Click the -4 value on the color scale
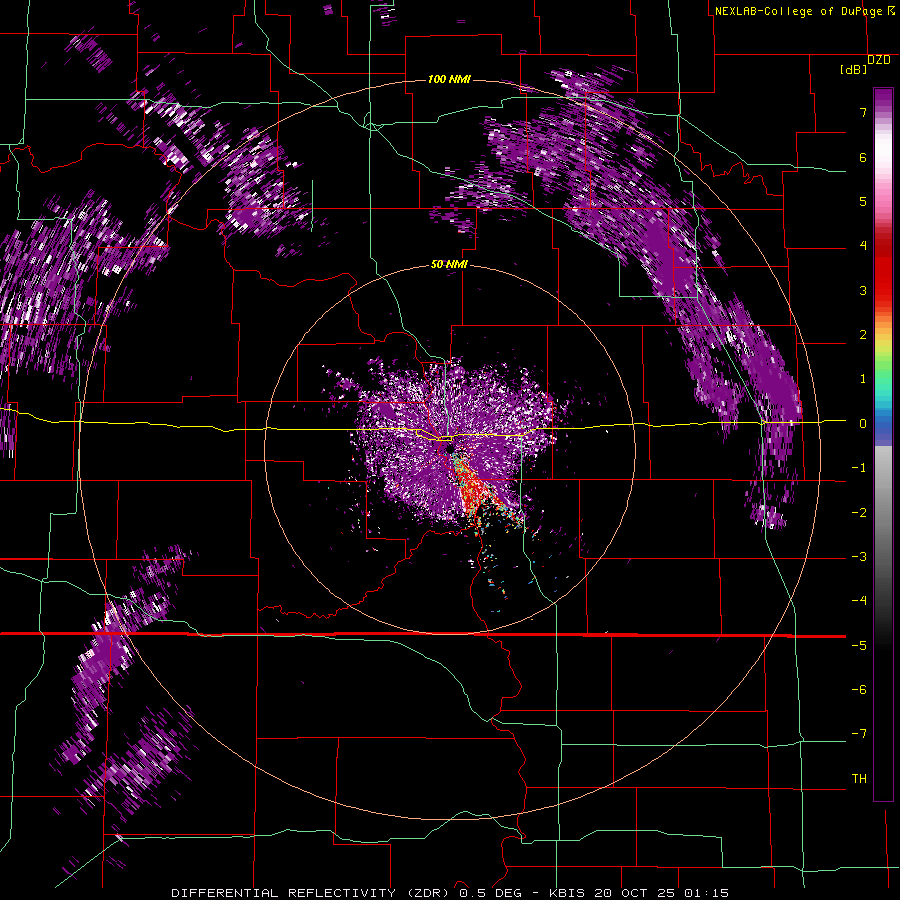Viewport: 900px width, 900px height. coord(859,601)
